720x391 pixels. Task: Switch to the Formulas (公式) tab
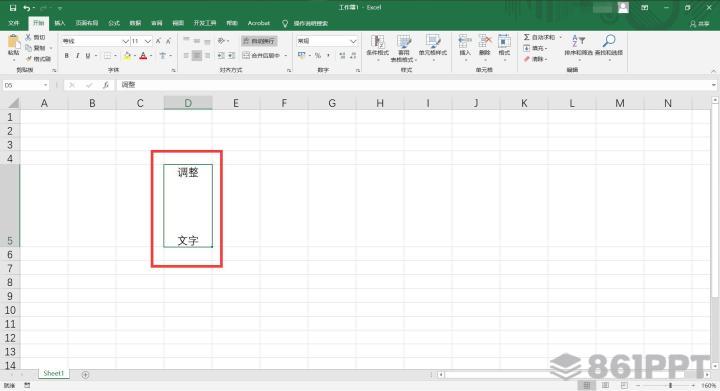(x=114, y=23)
